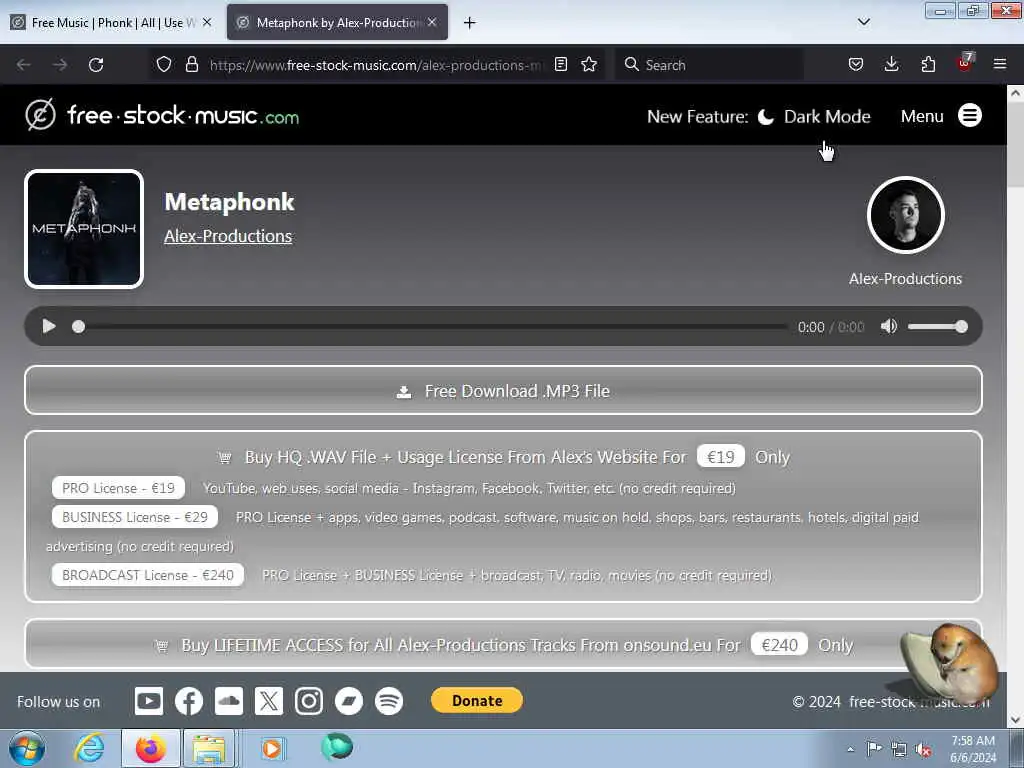Click the browser forward arrow
This screenshot has width=1024, height=768.
coord(59,65)
